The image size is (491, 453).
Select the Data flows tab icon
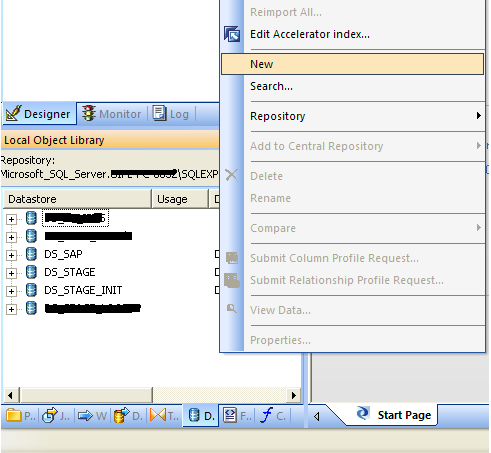pyautogui.click(x=121, y=416)
